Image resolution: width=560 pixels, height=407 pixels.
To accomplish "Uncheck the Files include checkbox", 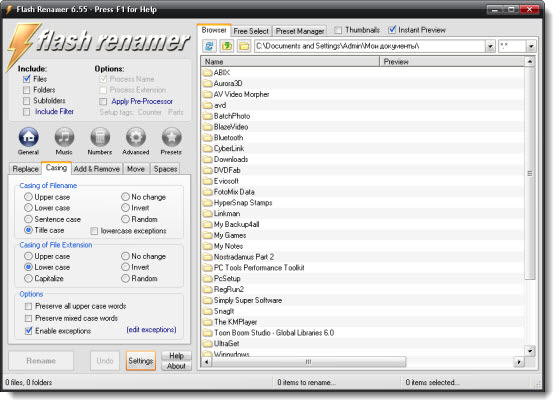I will pos(26,79).
